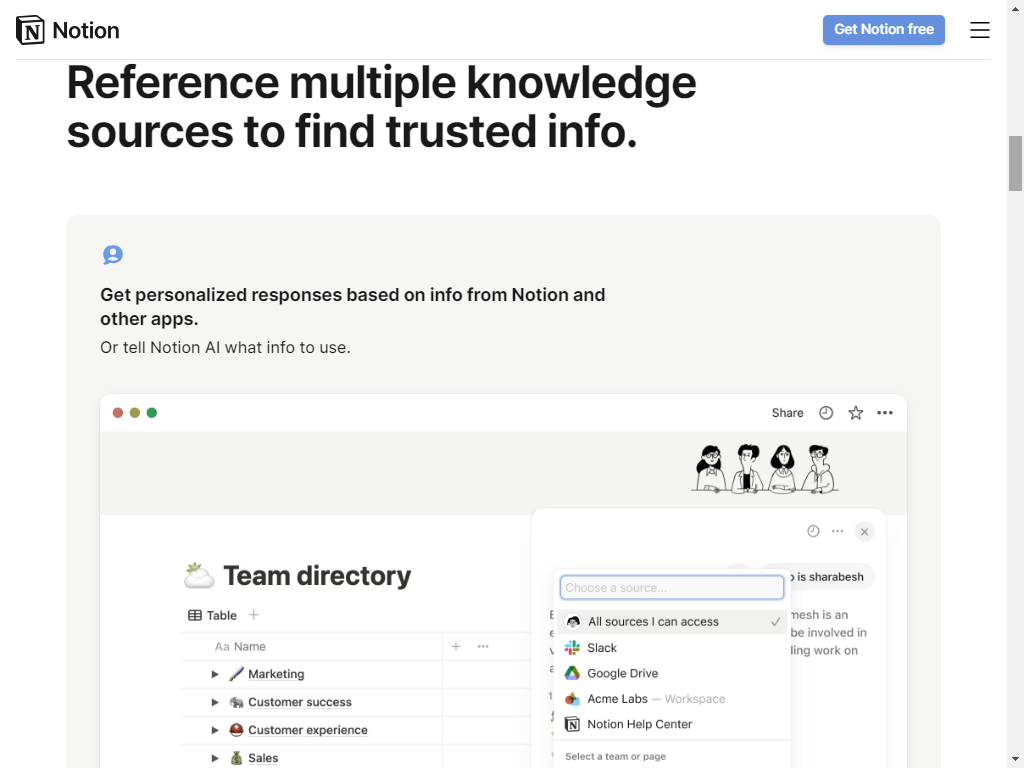Open the hamburger navigation menu

point(980,30)
